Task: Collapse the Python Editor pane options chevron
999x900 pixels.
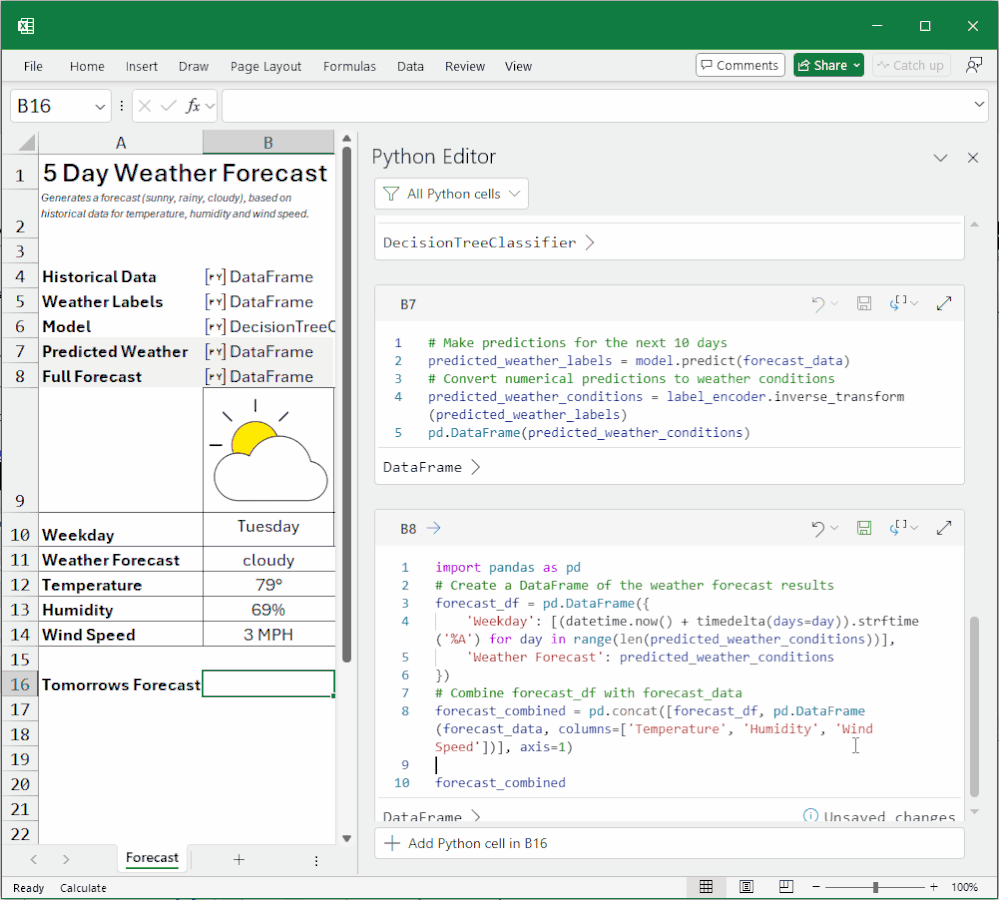Action: click(940, 157)
